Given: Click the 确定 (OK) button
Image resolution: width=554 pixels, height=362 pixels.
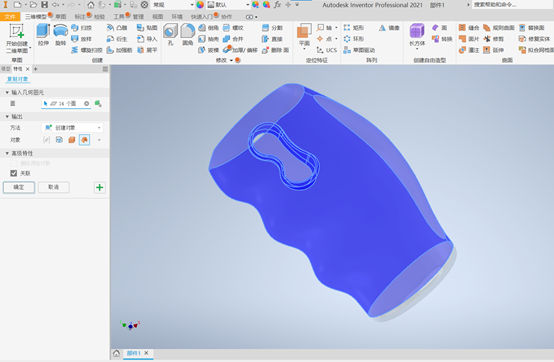Looking at the screenshot, I should pos(19,187).
